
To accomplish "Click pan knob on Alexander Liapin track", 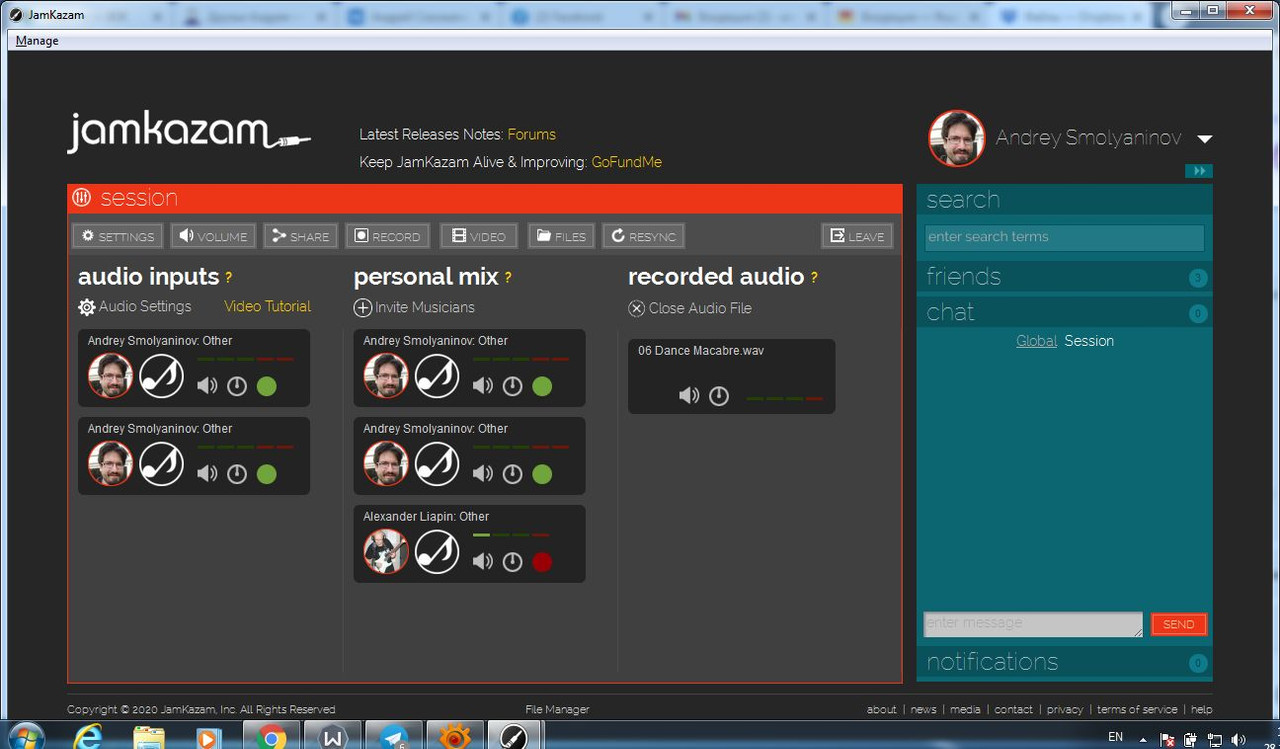I will pyautogui.click(x=513, y=562).
